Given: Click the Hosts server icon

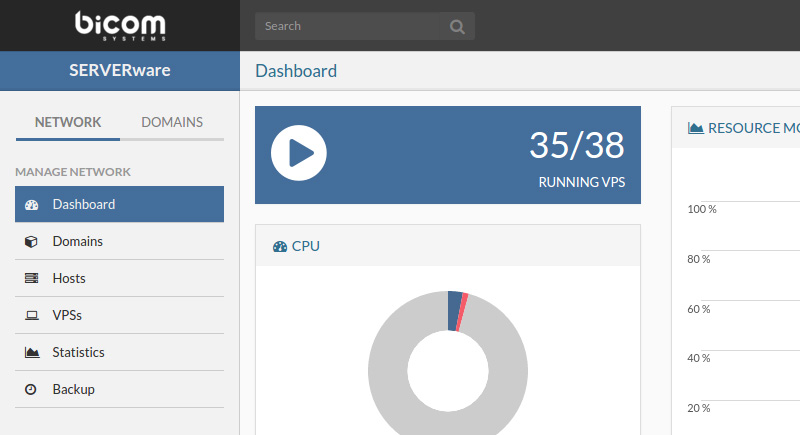Looking at the screenshot, I should (x=31, y=279).
